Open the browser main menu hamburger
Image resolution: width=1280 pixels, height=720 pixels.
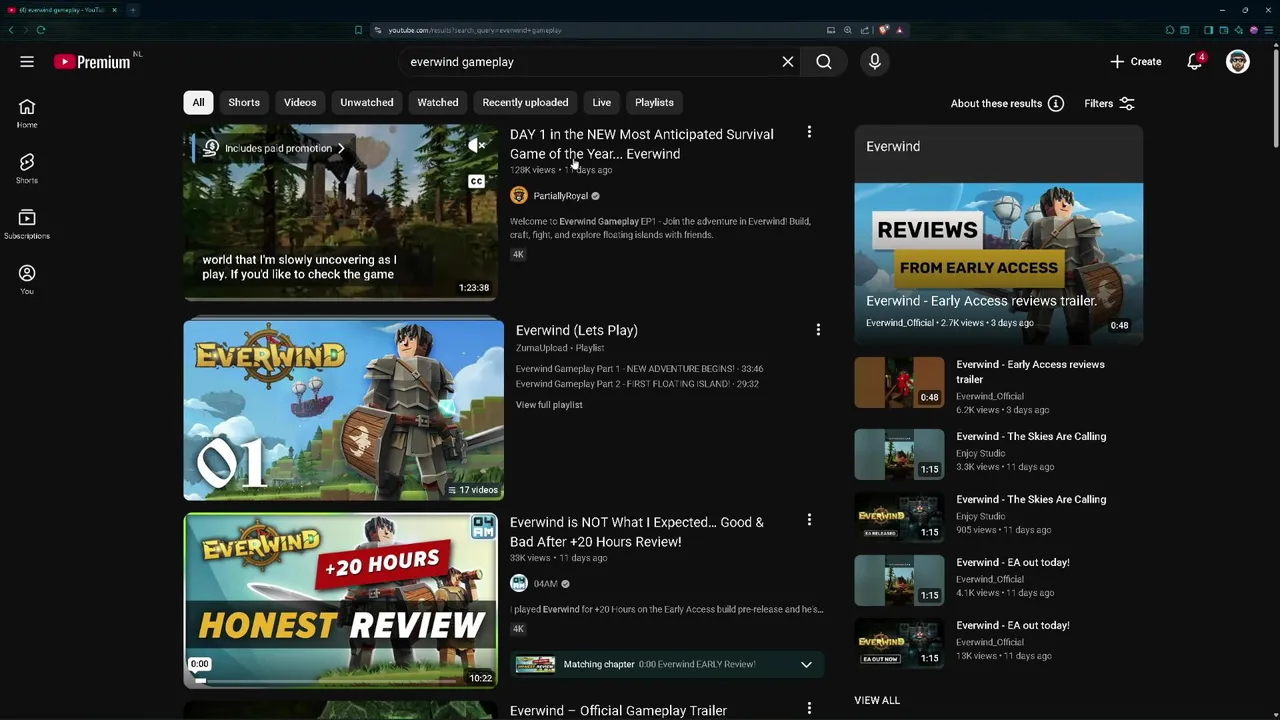[x=1268, y=30]
